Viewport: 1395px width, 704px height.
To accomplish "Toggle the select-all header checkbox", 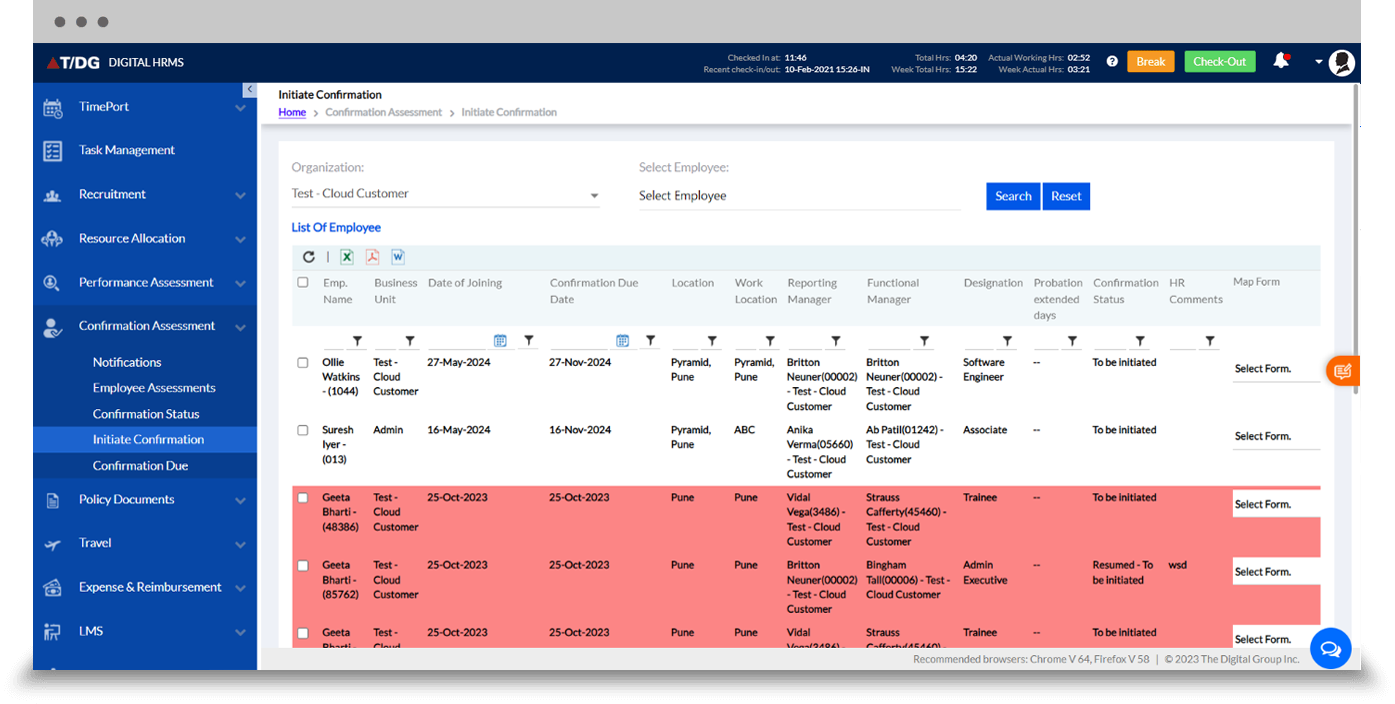I will click(x=303, y=283).
